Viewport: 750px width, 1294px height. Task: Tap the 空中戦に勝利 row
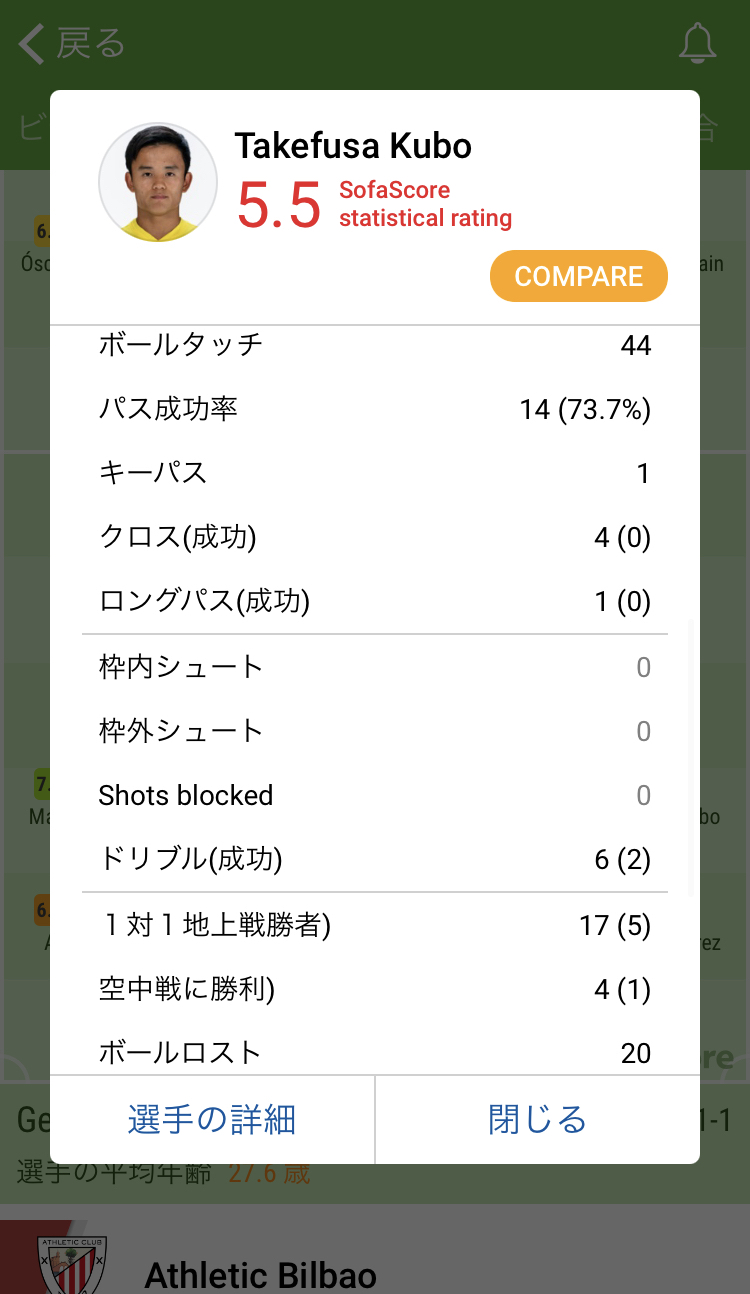pyautogui.click(x=374, y=990)
